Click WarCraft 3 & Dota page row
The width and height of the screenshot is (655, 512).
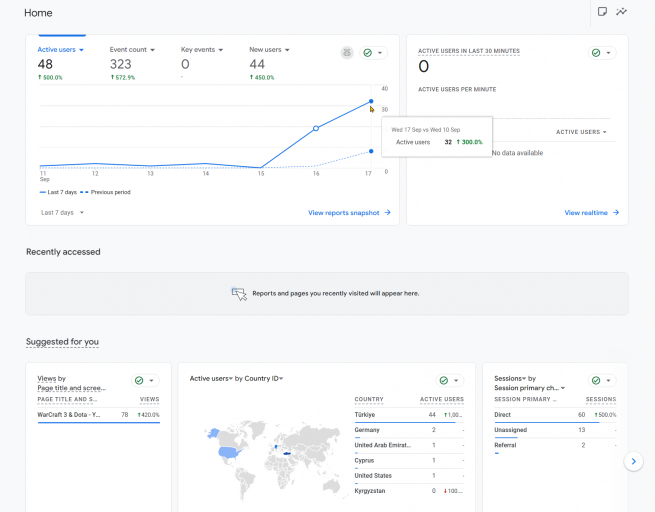pyautogui.click(x=98, y=415)
